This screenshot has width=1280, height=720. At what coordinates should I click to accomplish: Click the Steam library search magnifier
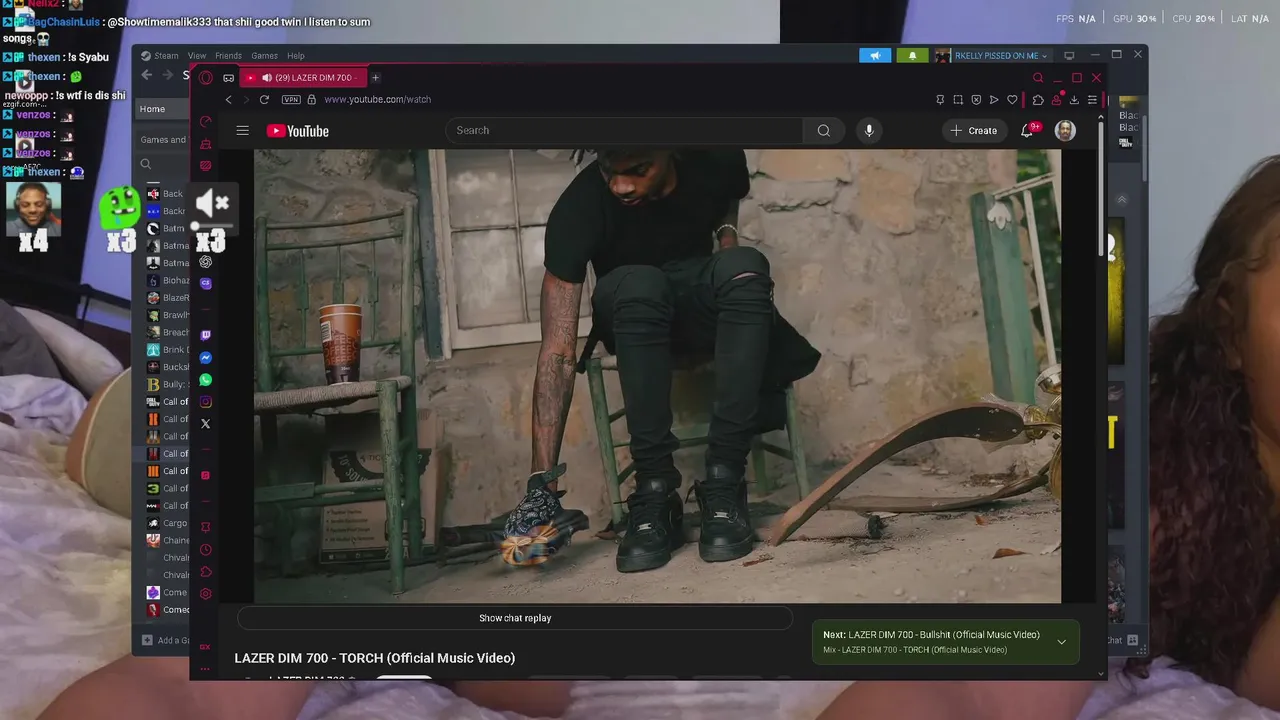point(146,164)
